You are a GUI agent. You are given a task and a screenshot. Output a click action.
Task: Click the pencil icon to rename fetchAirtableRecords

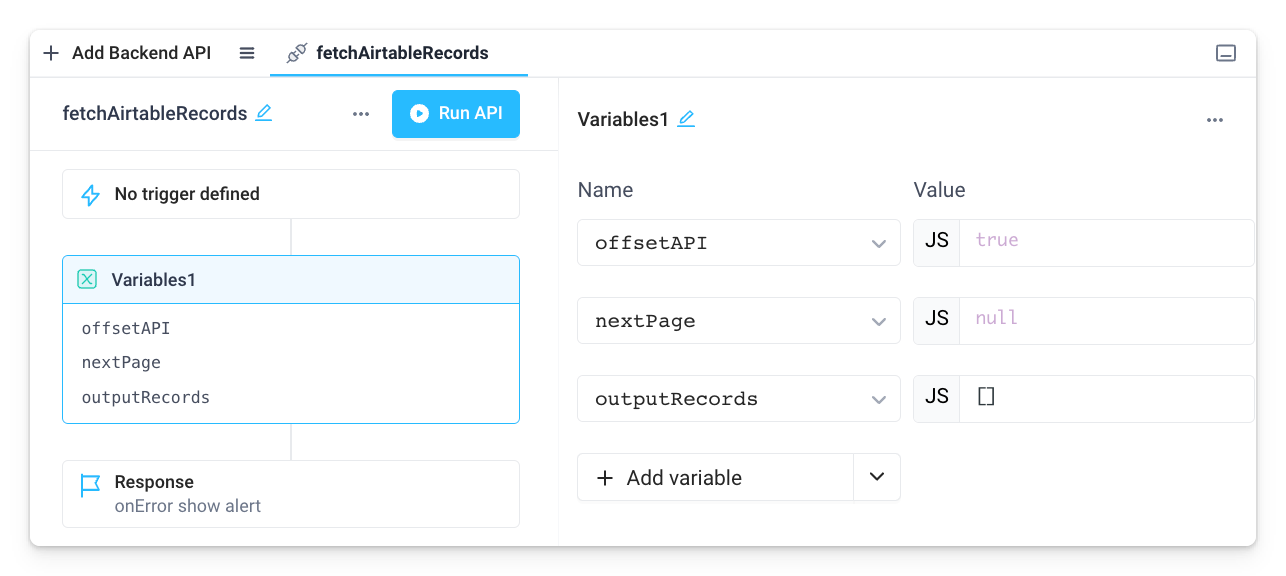(263, 113)
